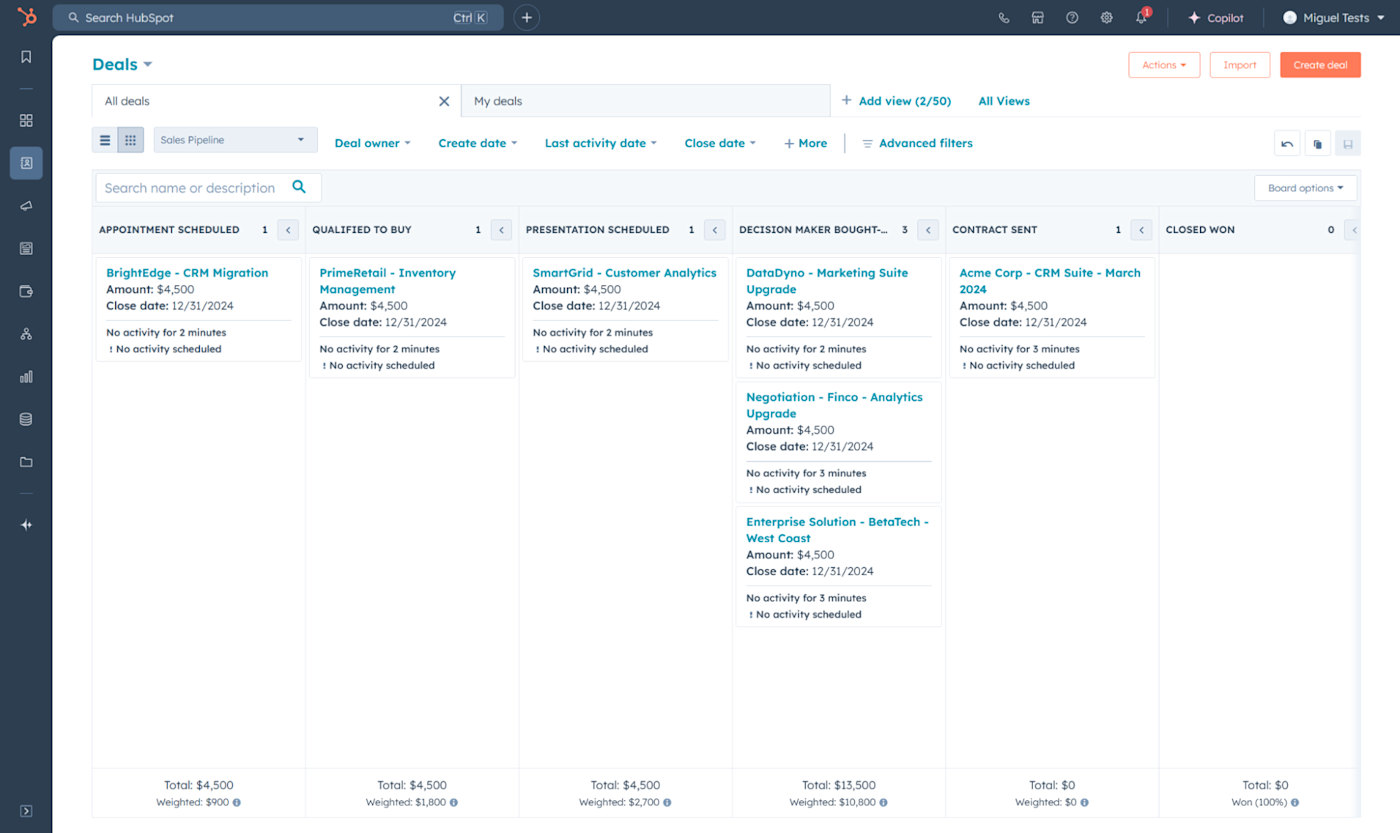Open the Deals object dropdown

122,64
